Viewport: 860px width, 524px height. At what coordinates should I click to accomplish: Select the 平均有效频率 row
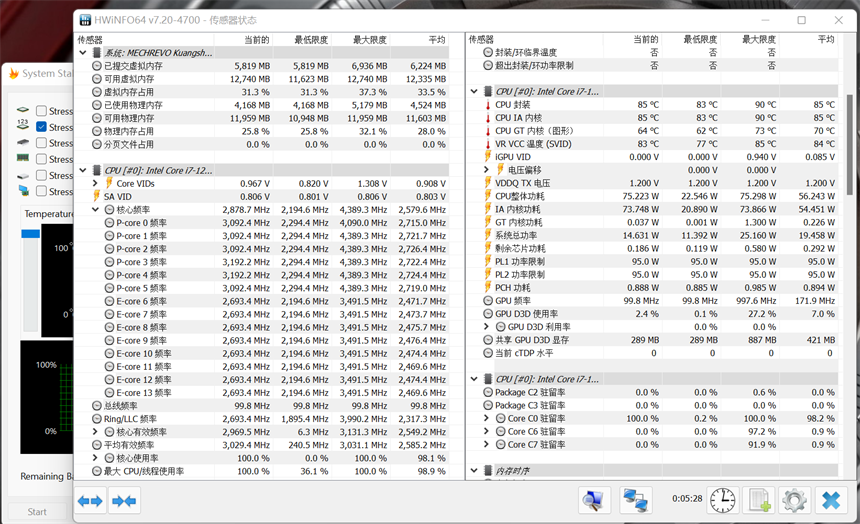(262, 445)
